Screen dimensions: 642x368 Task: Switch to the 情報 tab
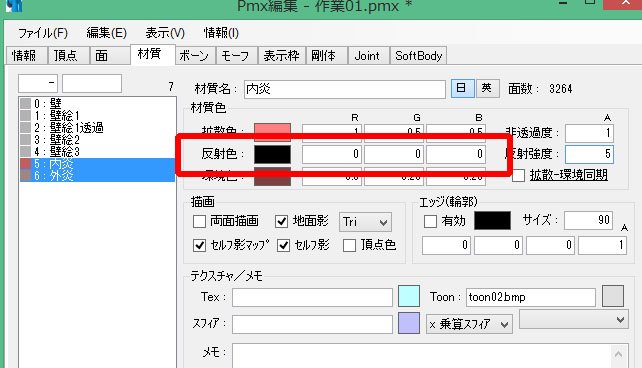coord(27,56)
